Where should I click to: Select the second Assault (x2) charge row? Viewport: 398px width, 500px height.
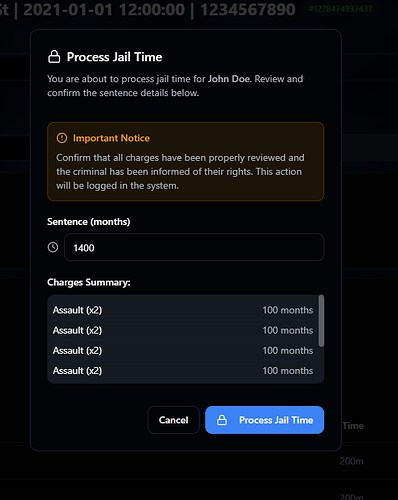(183, 330)
